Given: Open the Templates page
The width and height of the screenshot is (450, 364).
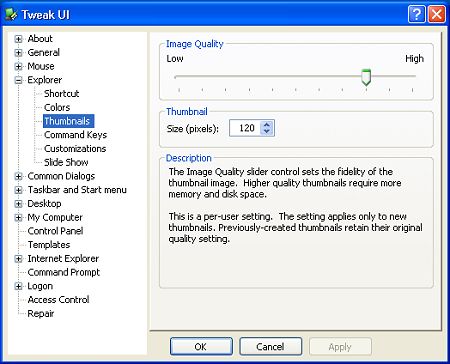Looking at the screenshot, I should [x=49, y=245].
